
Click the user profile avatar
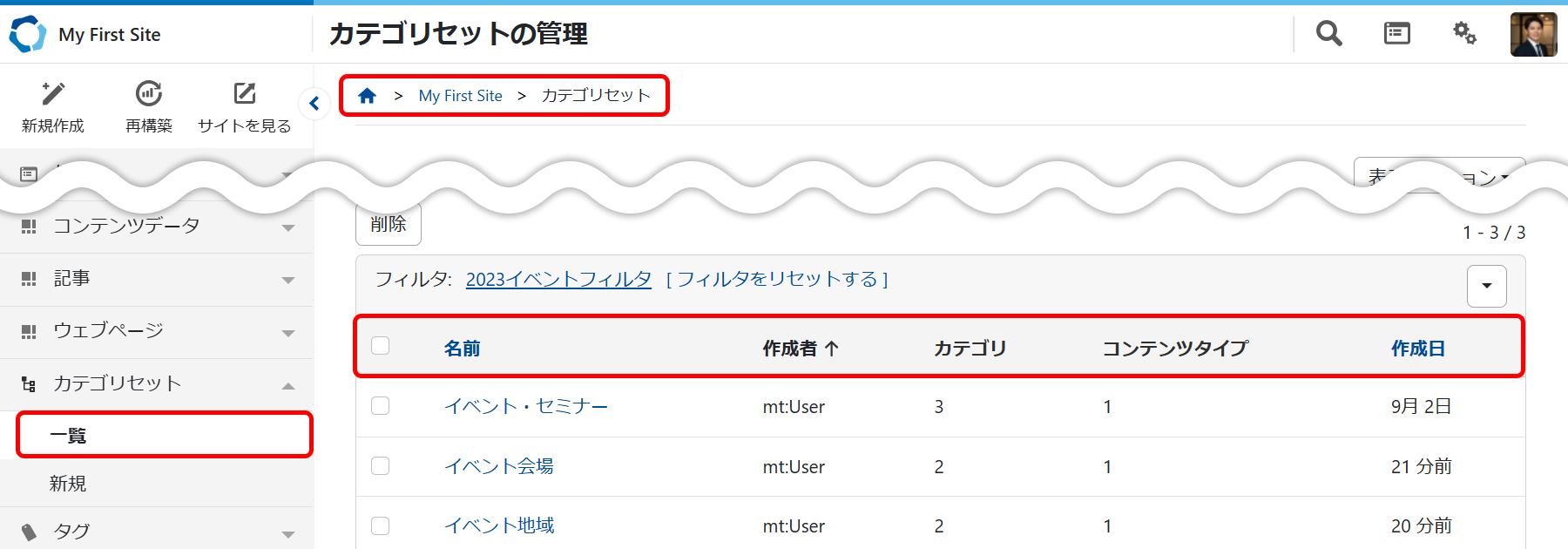(1533, 35)
